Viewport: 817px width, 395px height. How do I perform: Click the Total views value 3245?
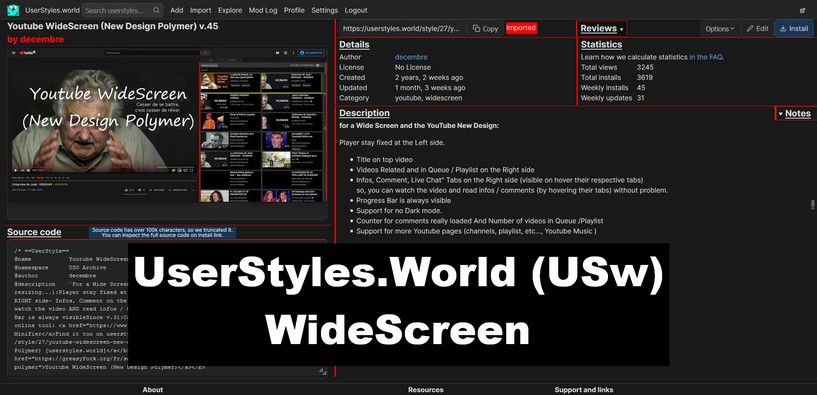645,67
